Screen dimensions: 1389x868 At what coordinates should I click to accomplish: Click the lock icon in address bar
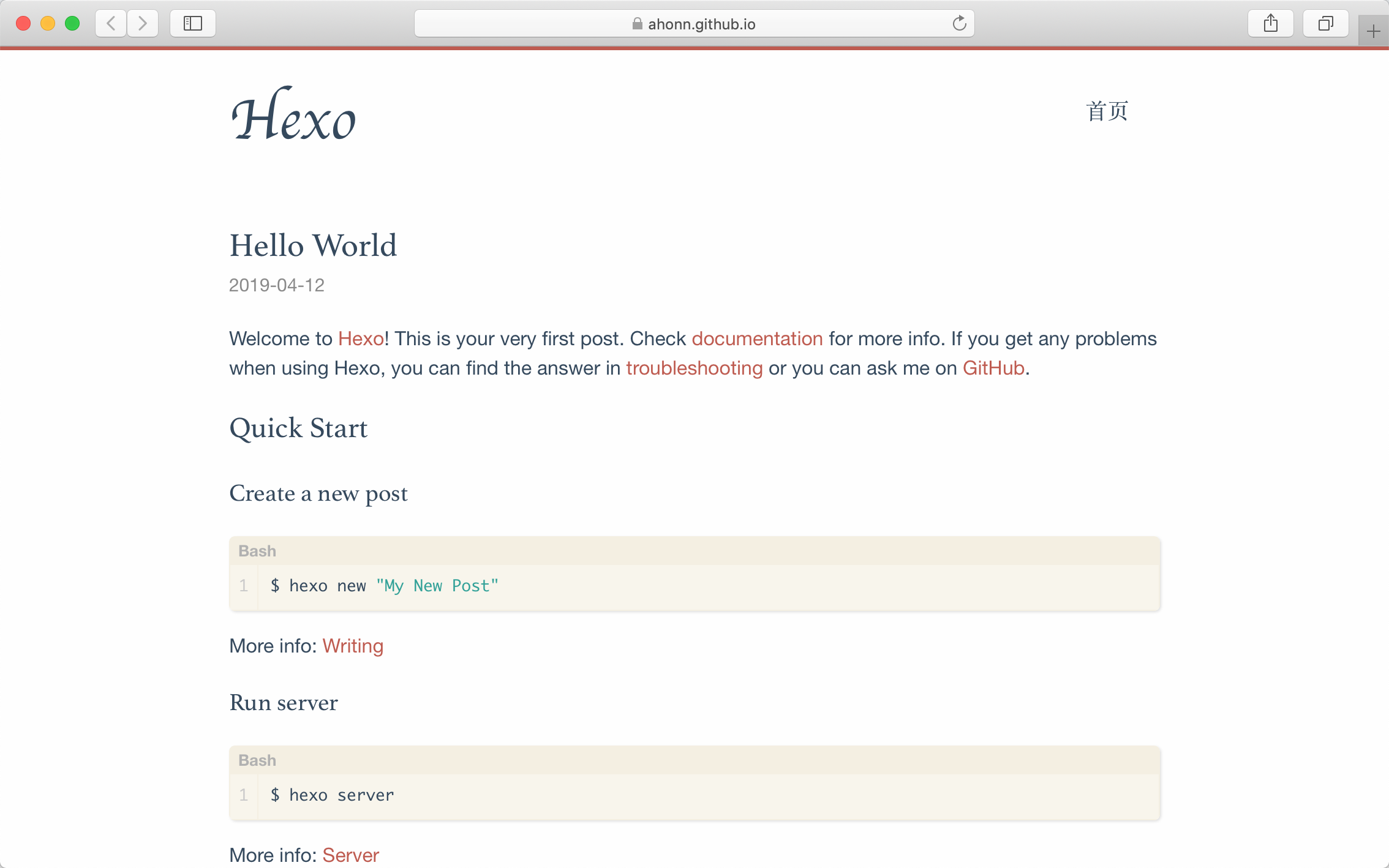pyautogui.click(x=637, y=24)
